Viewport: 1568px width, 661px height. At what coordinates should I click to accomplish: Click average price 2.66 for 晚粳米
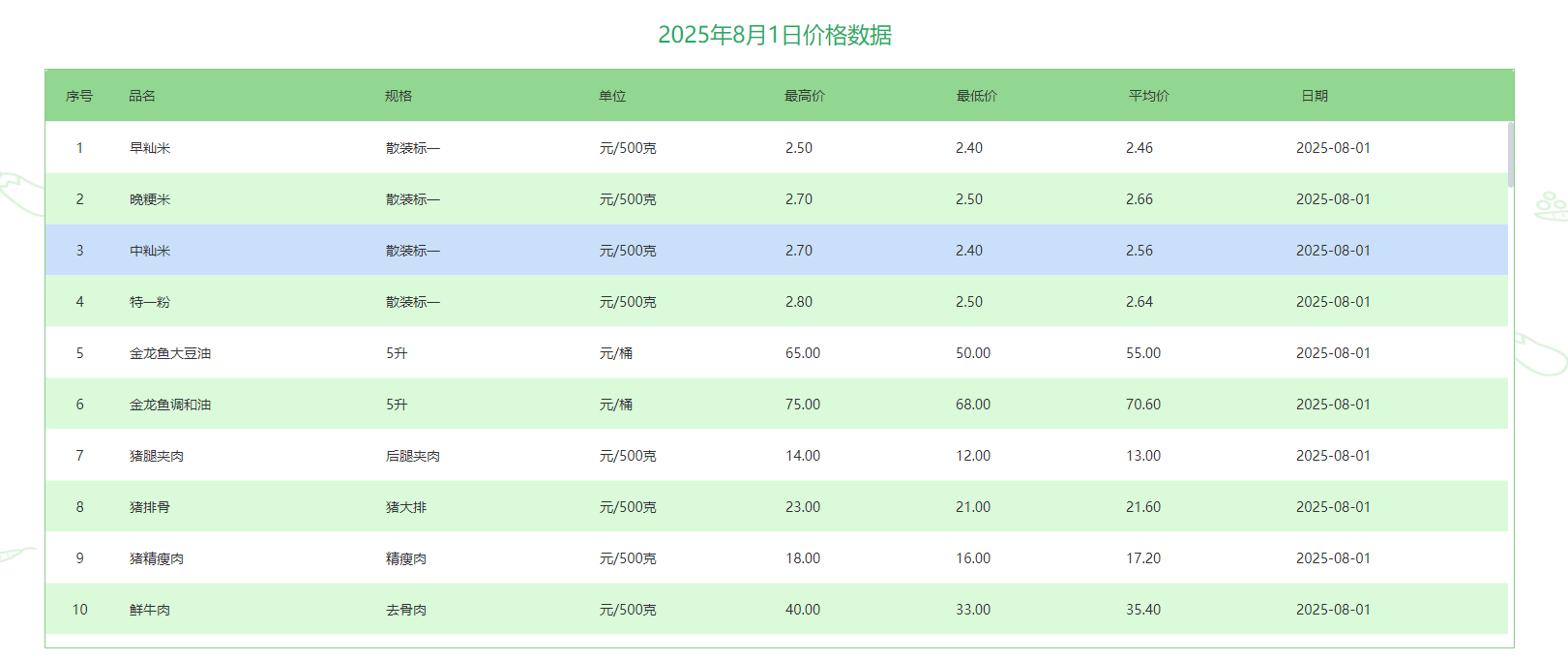[1139, 199]
